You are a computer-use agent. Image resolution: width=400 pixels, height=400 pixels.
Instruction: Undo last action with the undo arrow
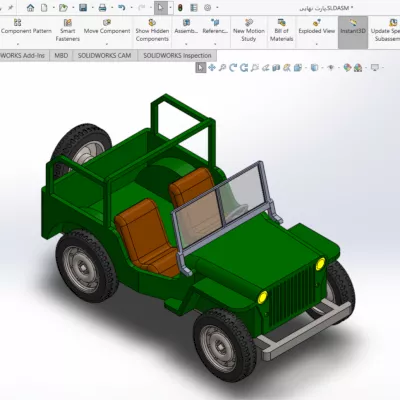click(x=122, y=8)
